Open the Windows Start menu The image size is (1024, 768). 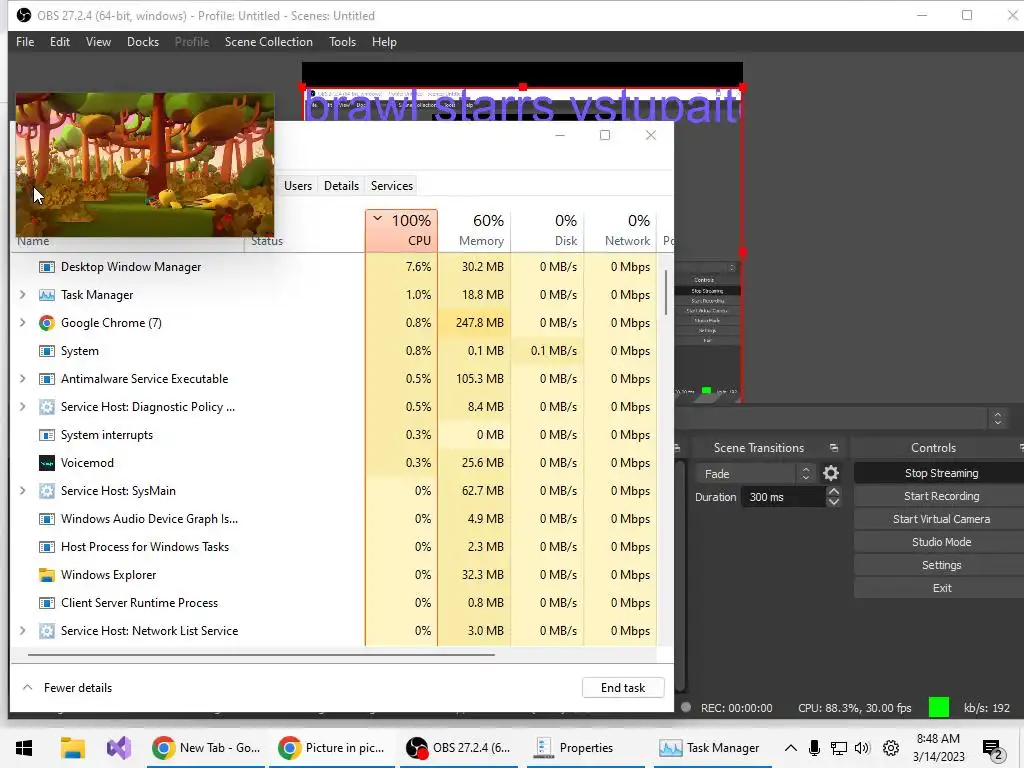(x=24, y=748)
